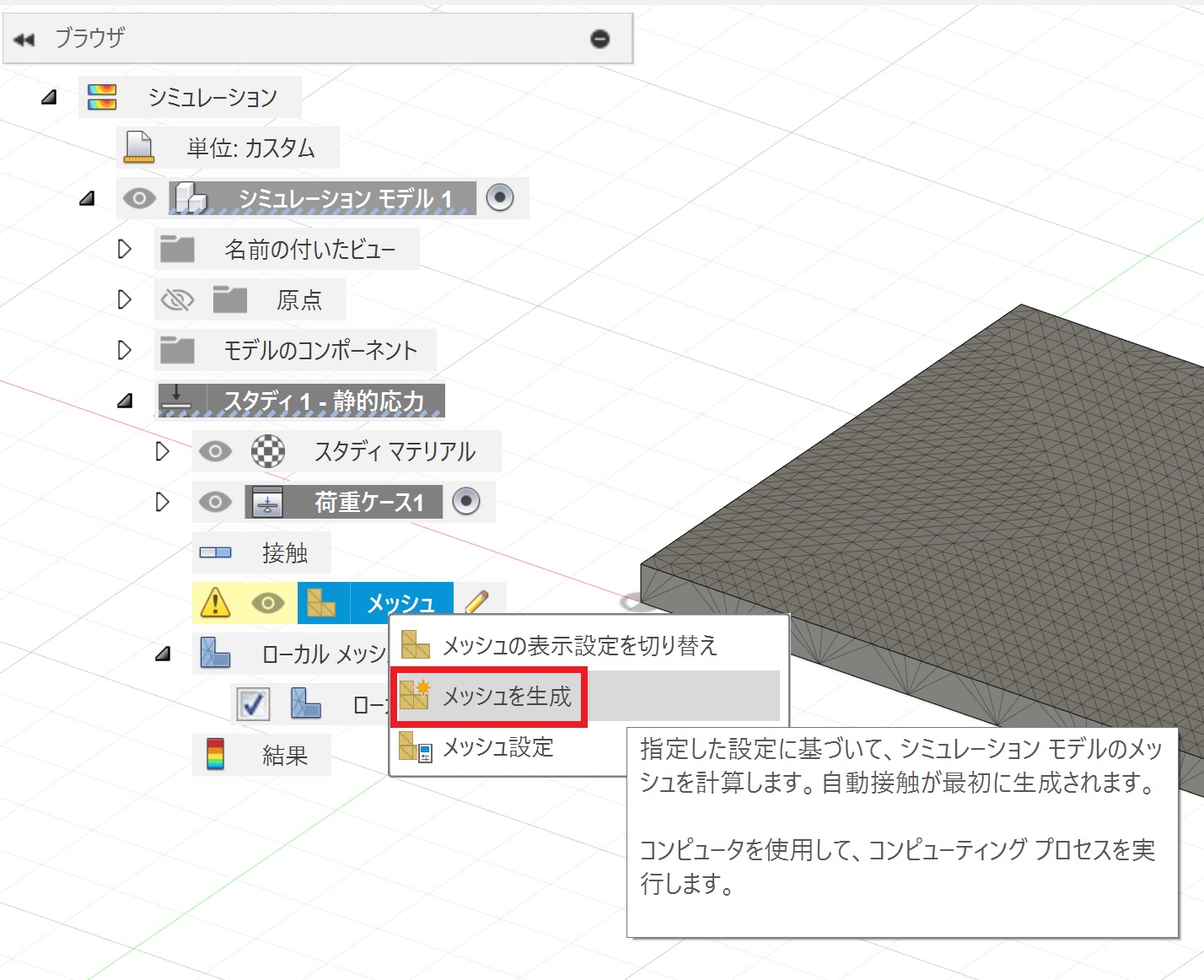
Task: Click the local mesh child item icon
Action: point(306,703)
